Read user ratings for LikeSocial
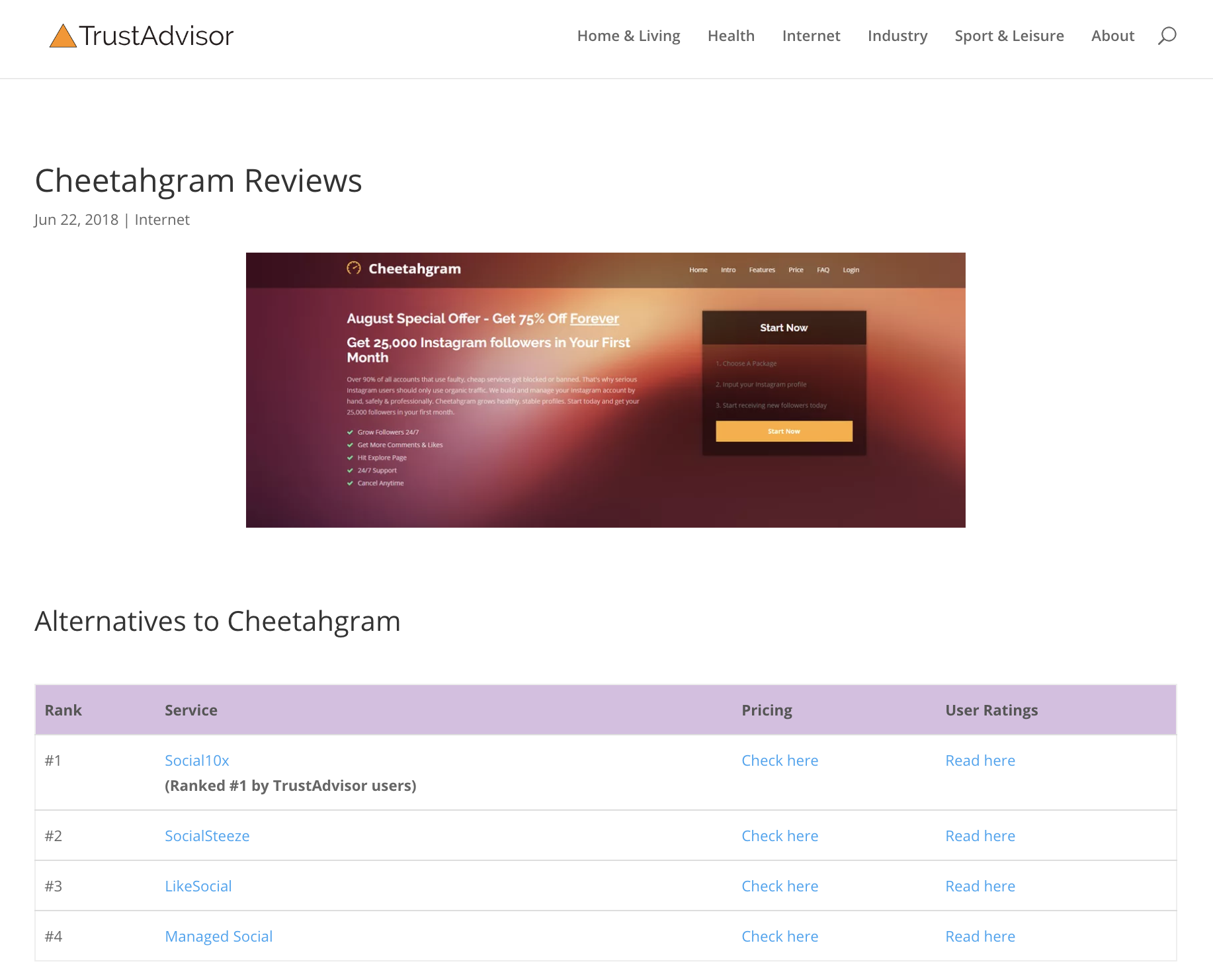1213x980 pixels. 980,886
